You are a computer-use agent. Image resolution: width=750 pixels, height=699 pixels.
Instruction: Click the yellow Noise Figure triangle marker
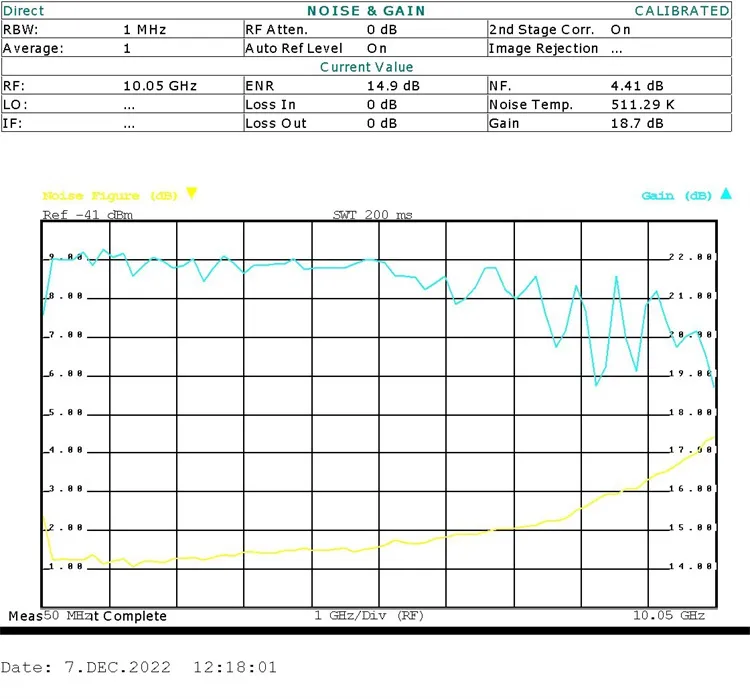191,193
